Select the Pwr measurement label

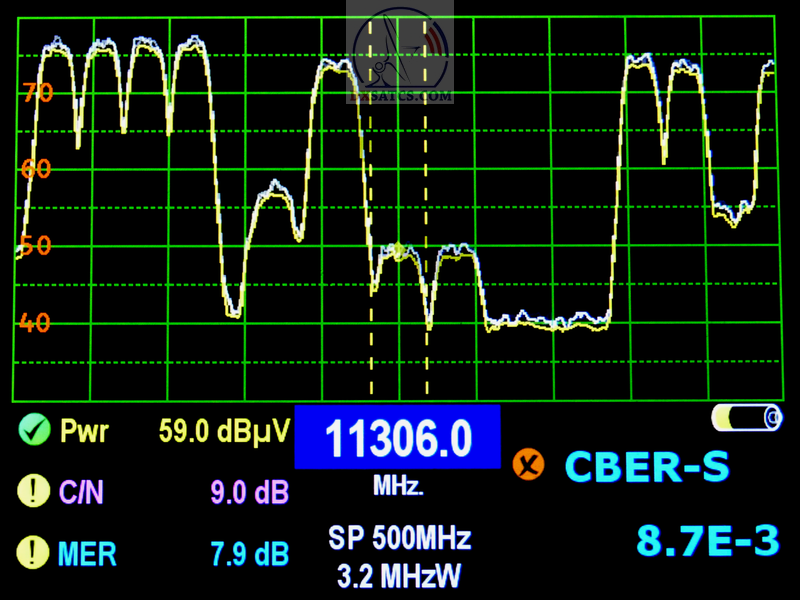[85, 431]
